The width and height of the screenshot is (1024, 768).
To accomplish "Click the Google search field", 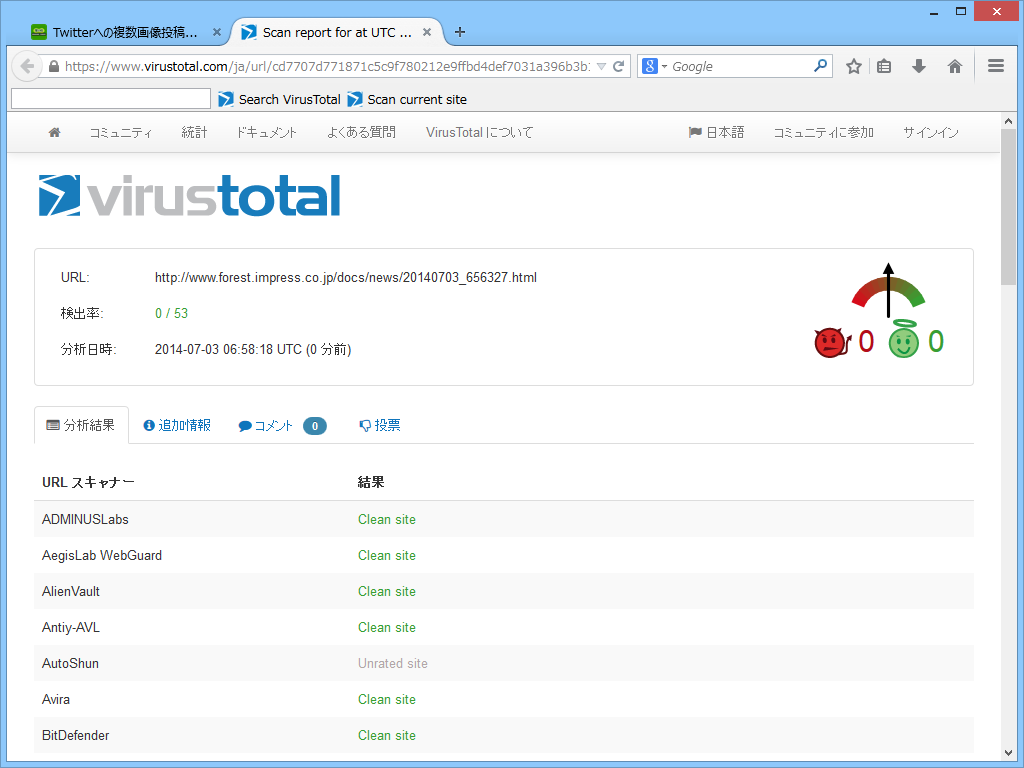I will 741,66.
